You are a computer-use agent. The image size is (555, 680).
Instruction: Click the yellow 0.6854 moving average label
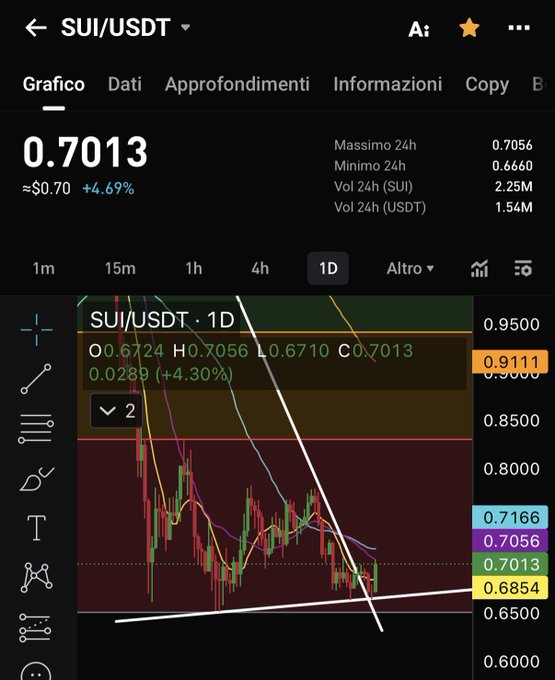pyautogui.click(x=510, y=587)
